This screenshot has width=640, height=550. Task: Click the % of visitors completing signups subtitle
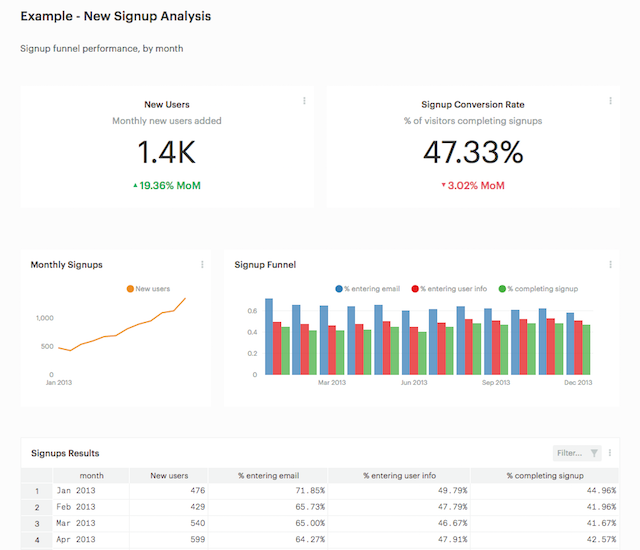[473, 121]
